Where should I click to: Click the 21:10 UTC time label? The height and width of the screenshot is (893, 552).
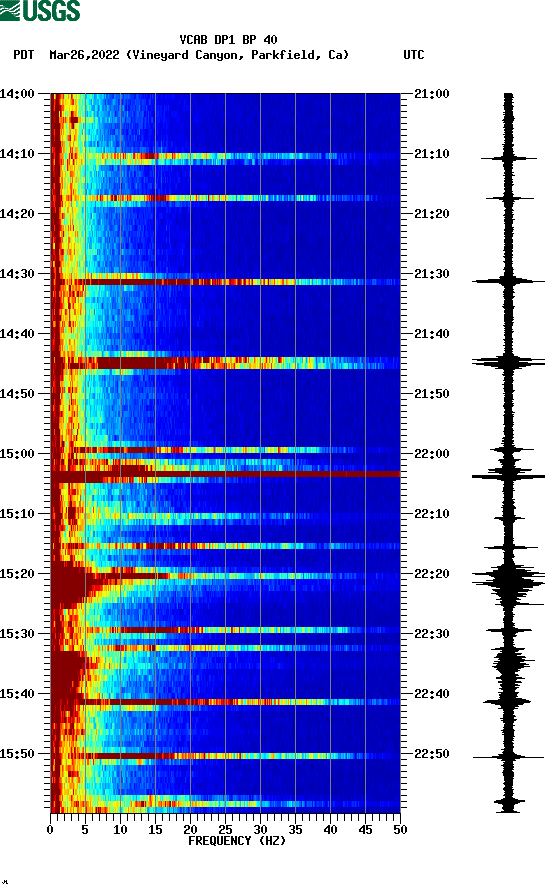[432, 154]
